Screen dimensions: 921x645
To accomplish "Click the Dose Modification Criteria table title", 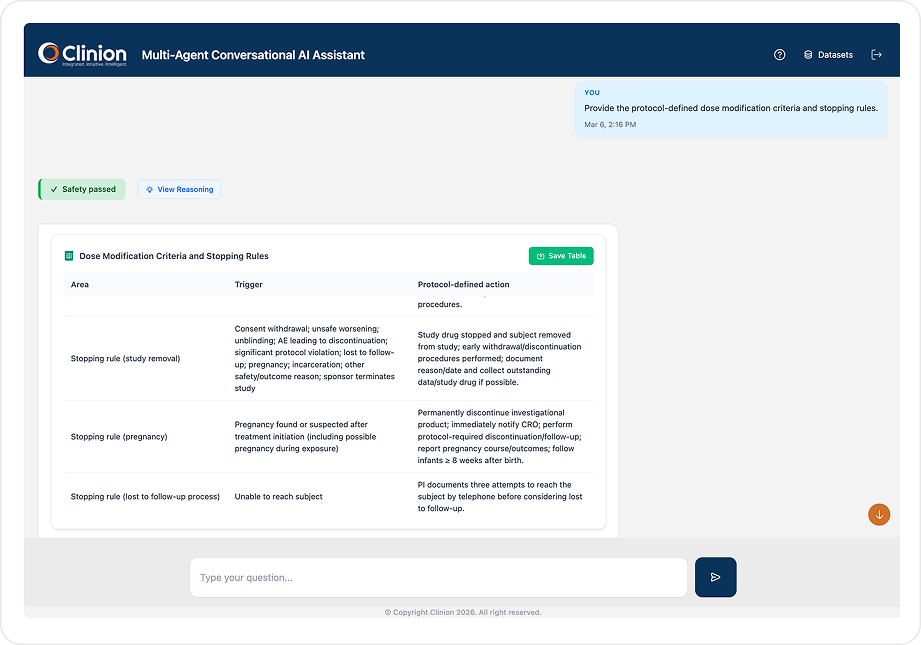I will click(x=174, y=256).
